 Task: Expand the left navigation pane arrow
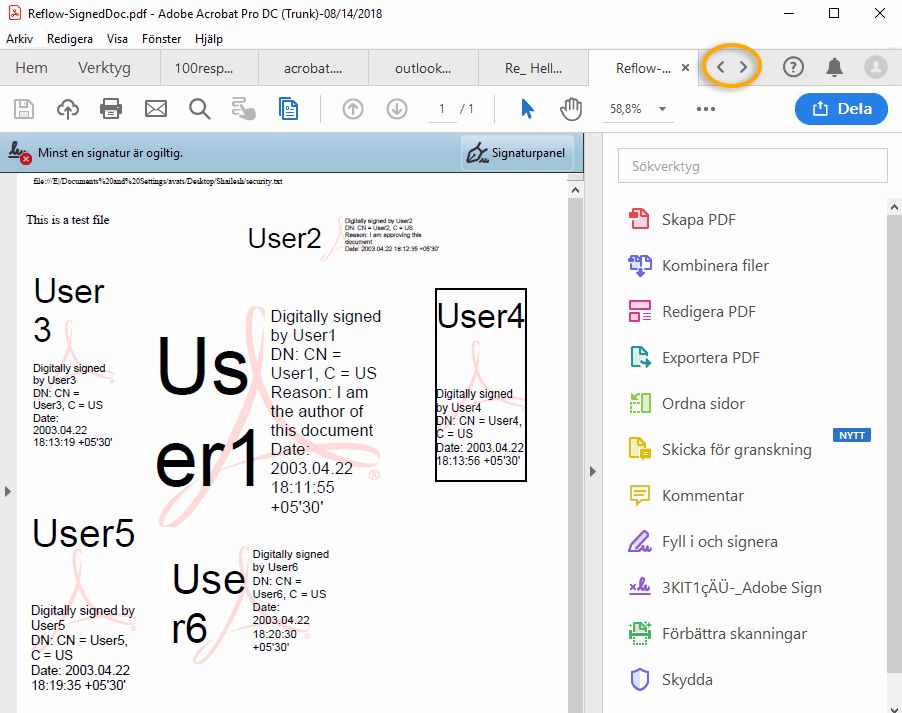(x=9, y=491)
